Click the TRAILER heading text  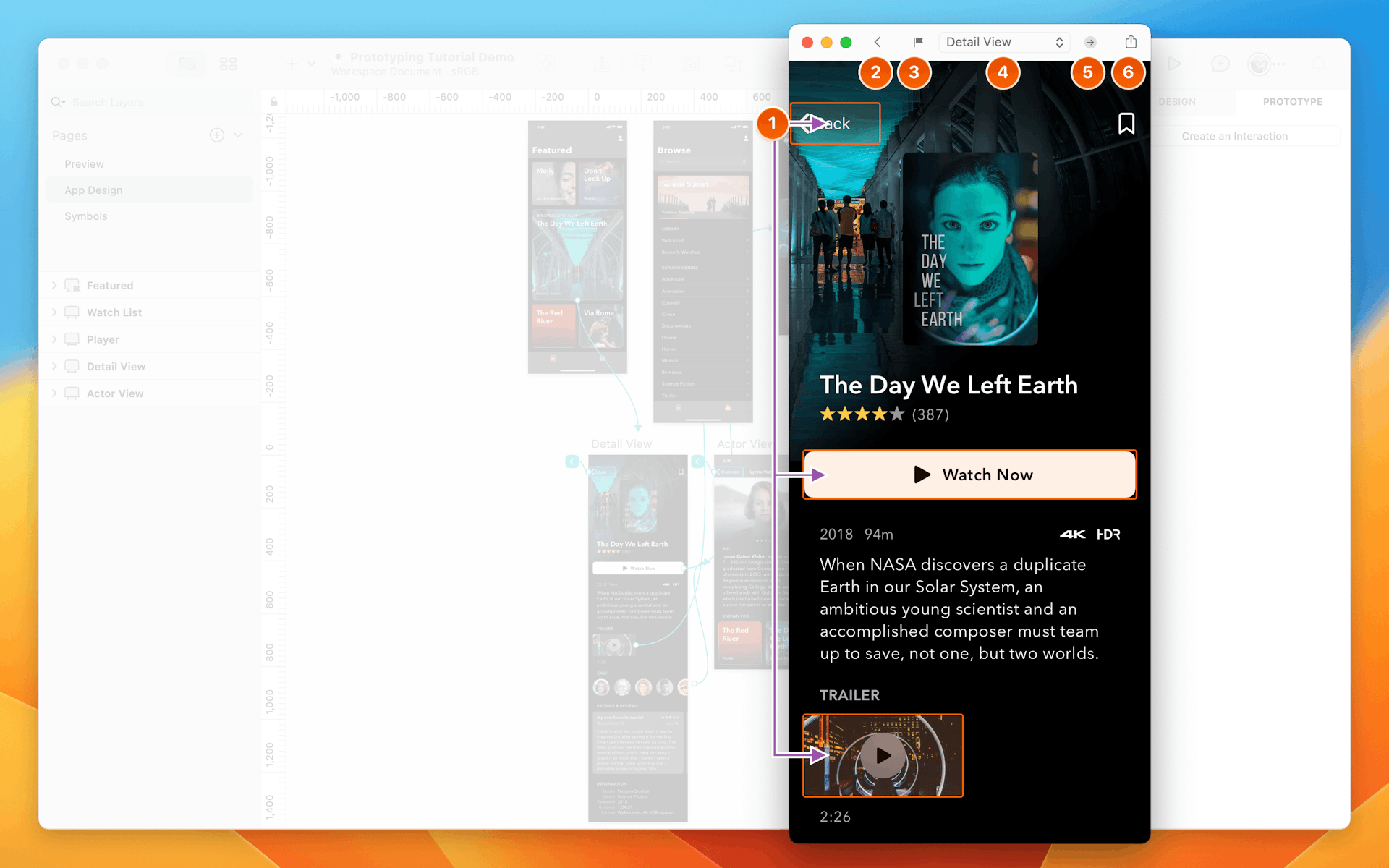tap(849, 695)
